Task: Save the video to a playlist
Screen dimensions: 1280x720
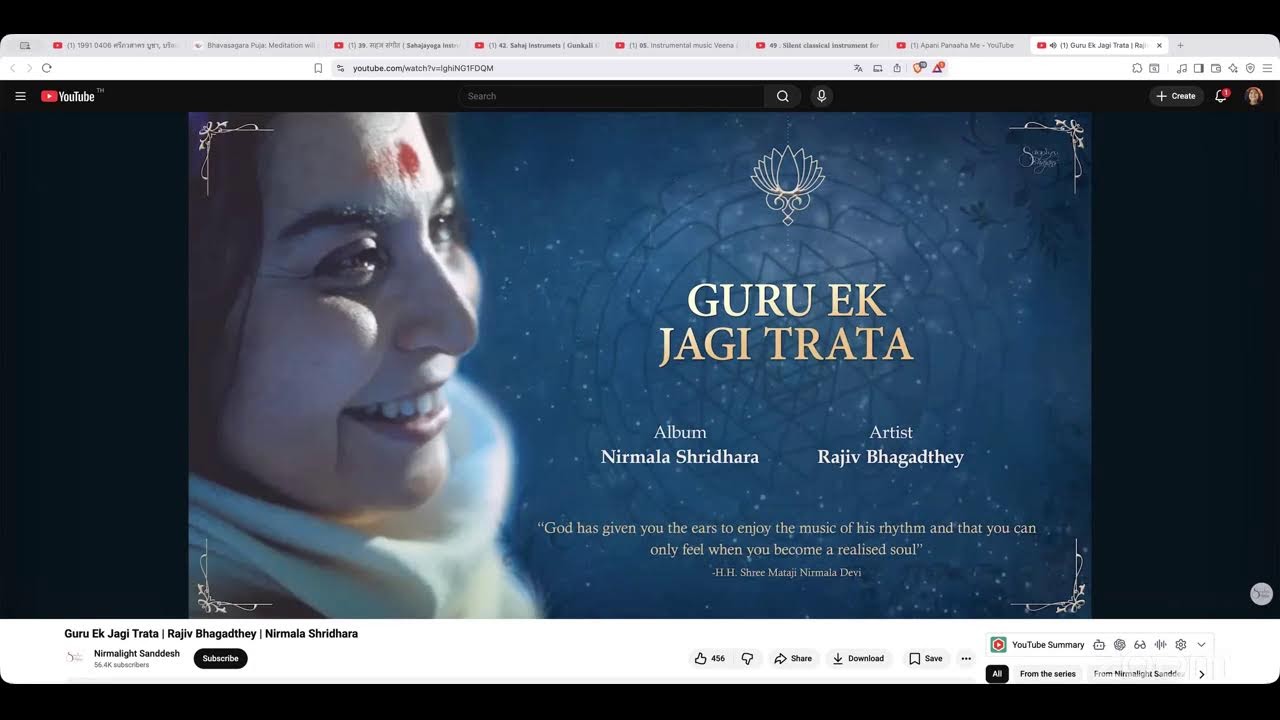Action: 925,658
